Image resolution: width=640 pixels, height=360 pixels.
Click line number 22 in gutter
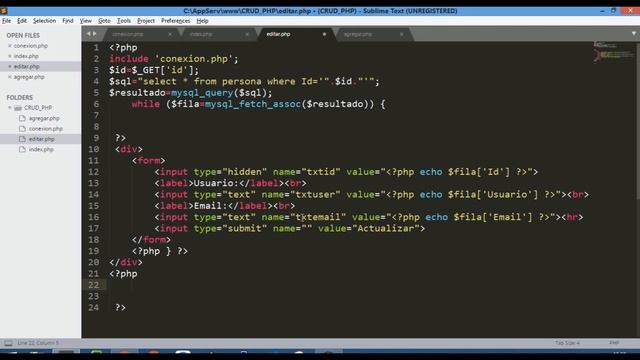click(x=93, y=285)
